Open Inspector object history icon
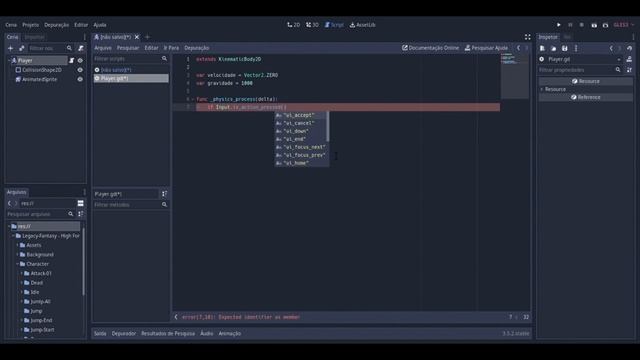The width and height of the screenshot is (640, 360). [x=629, y=48]
